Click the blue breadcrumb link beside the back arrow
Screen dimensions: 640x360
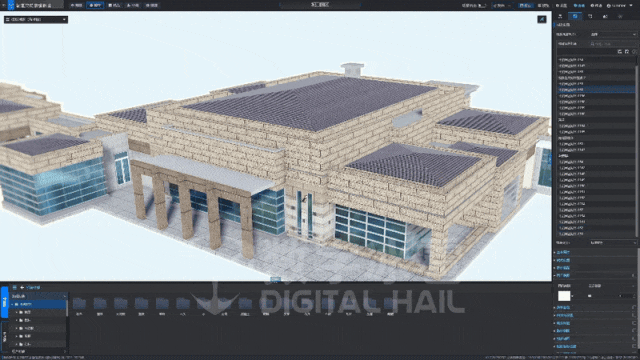33,288
